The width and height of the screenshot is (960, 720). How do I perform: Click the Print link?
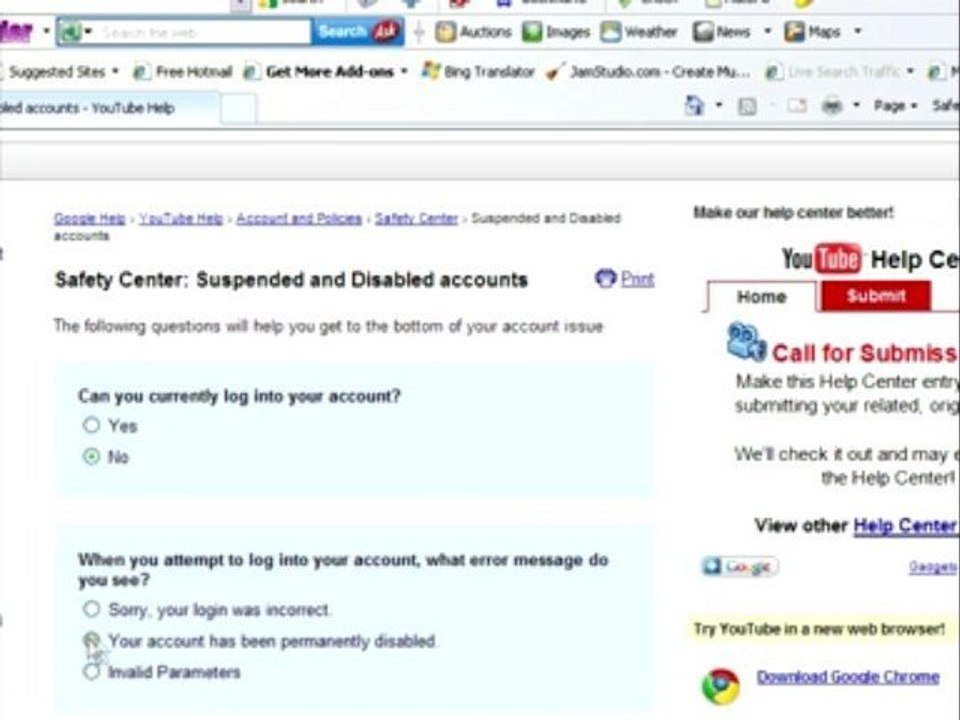(x=637, y=279)
